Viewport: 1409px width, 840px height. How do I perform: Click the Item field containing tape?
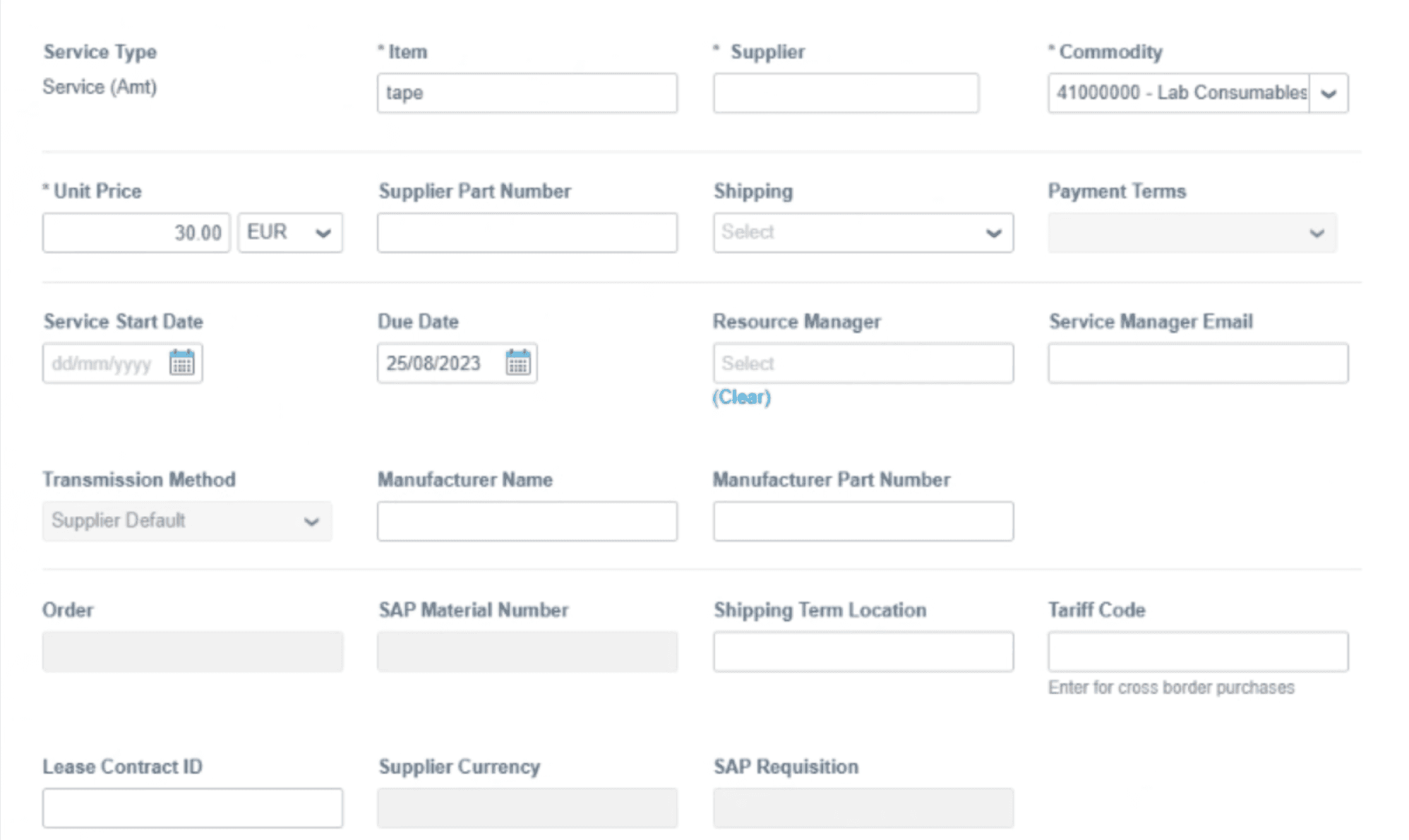527,93
